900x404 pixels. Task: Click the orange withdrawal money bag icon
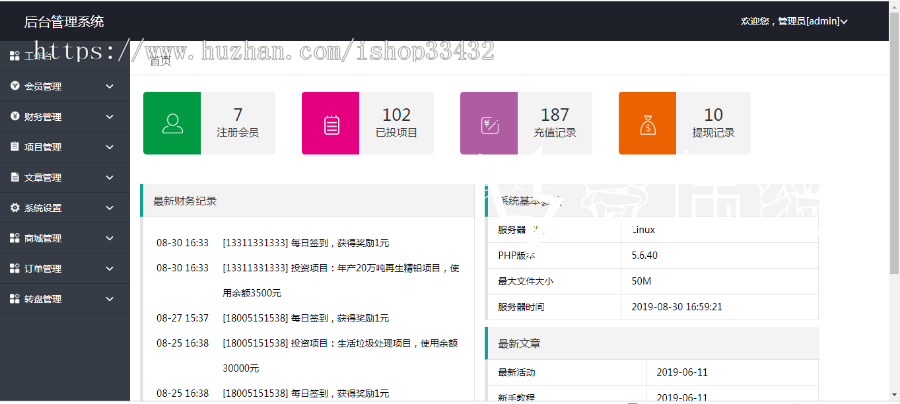point(647,125)
